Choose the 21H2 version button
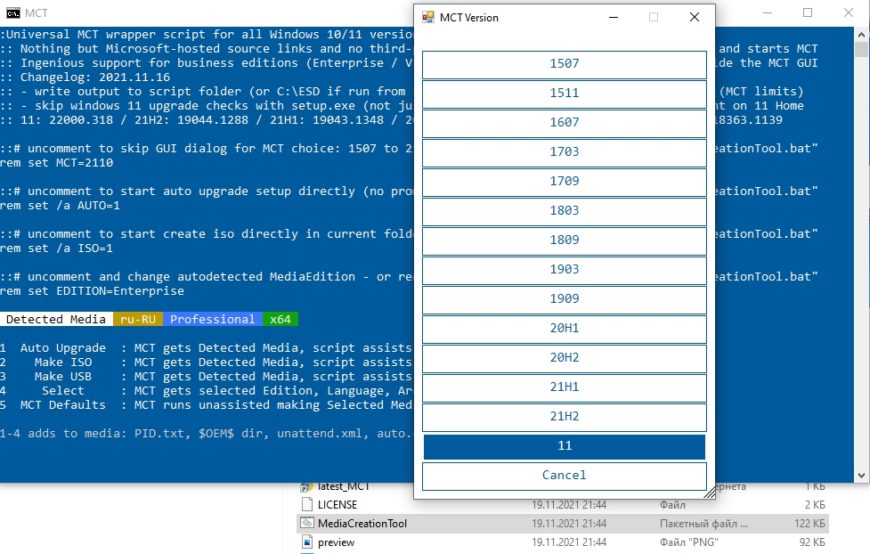The height and width of the screenshot is (554, 870). click(x=564, y=417)
